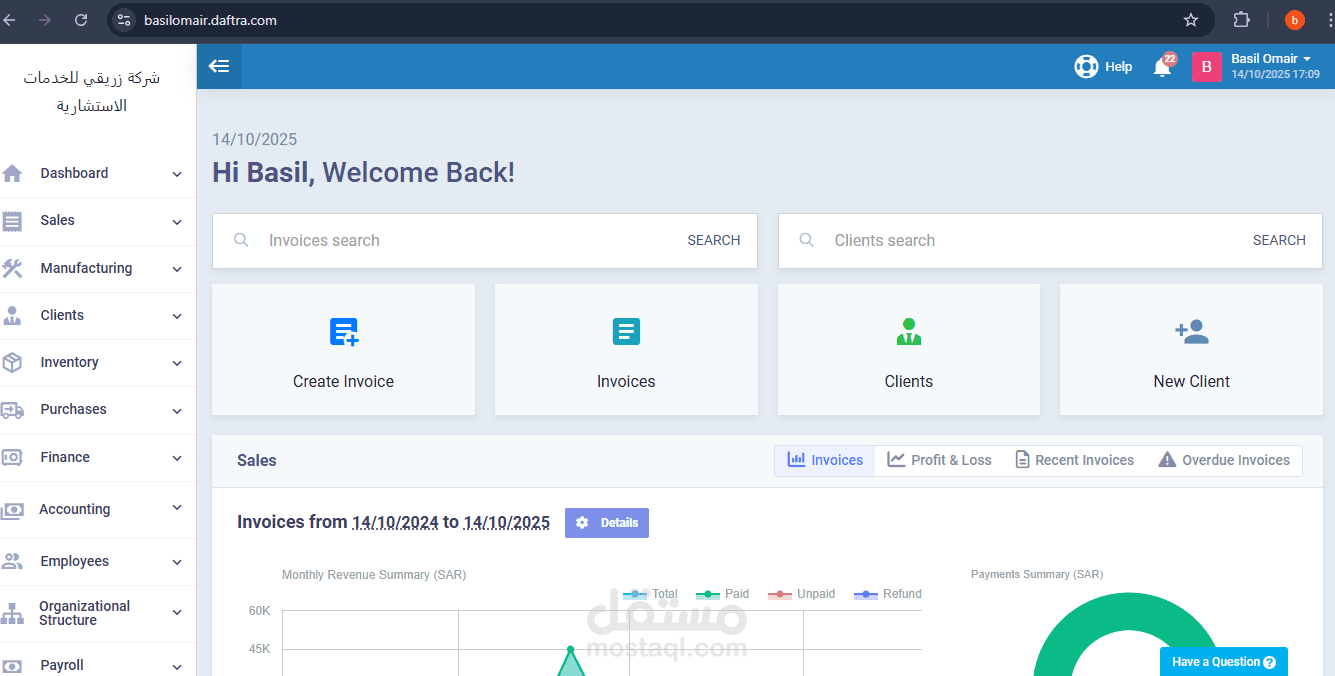This screenshot has width=1335, height=676.
Task: Click the end date 14/10/2025 link
Action: click(x=506, y=522)
